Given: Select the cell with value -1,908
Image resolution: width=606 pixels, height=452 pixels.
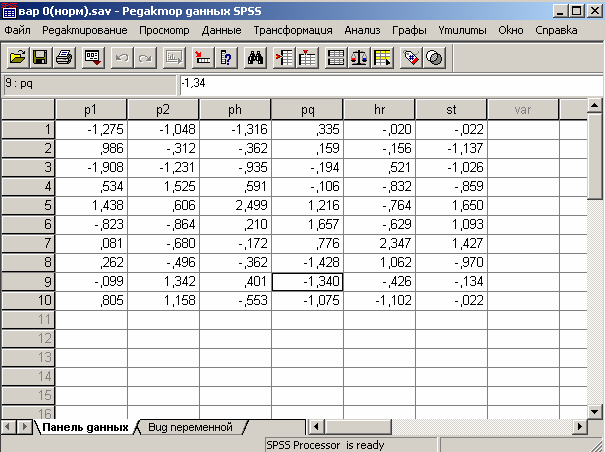Looking at the screenshot, I should [x=92, y=167].
